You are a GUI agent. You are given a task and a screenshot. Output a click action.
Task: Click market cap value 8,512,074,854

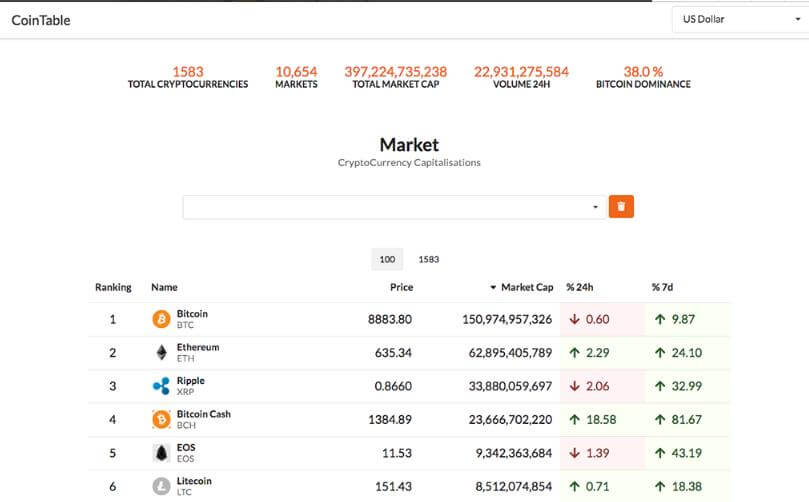514,486
